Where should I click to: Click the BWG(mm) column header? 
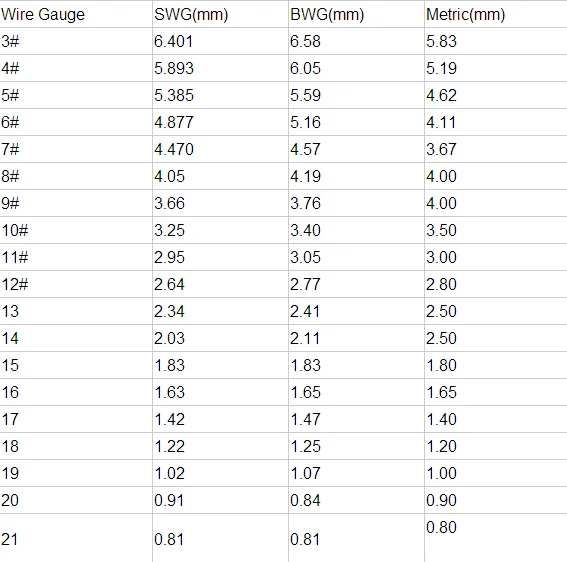tap(327, 14)
